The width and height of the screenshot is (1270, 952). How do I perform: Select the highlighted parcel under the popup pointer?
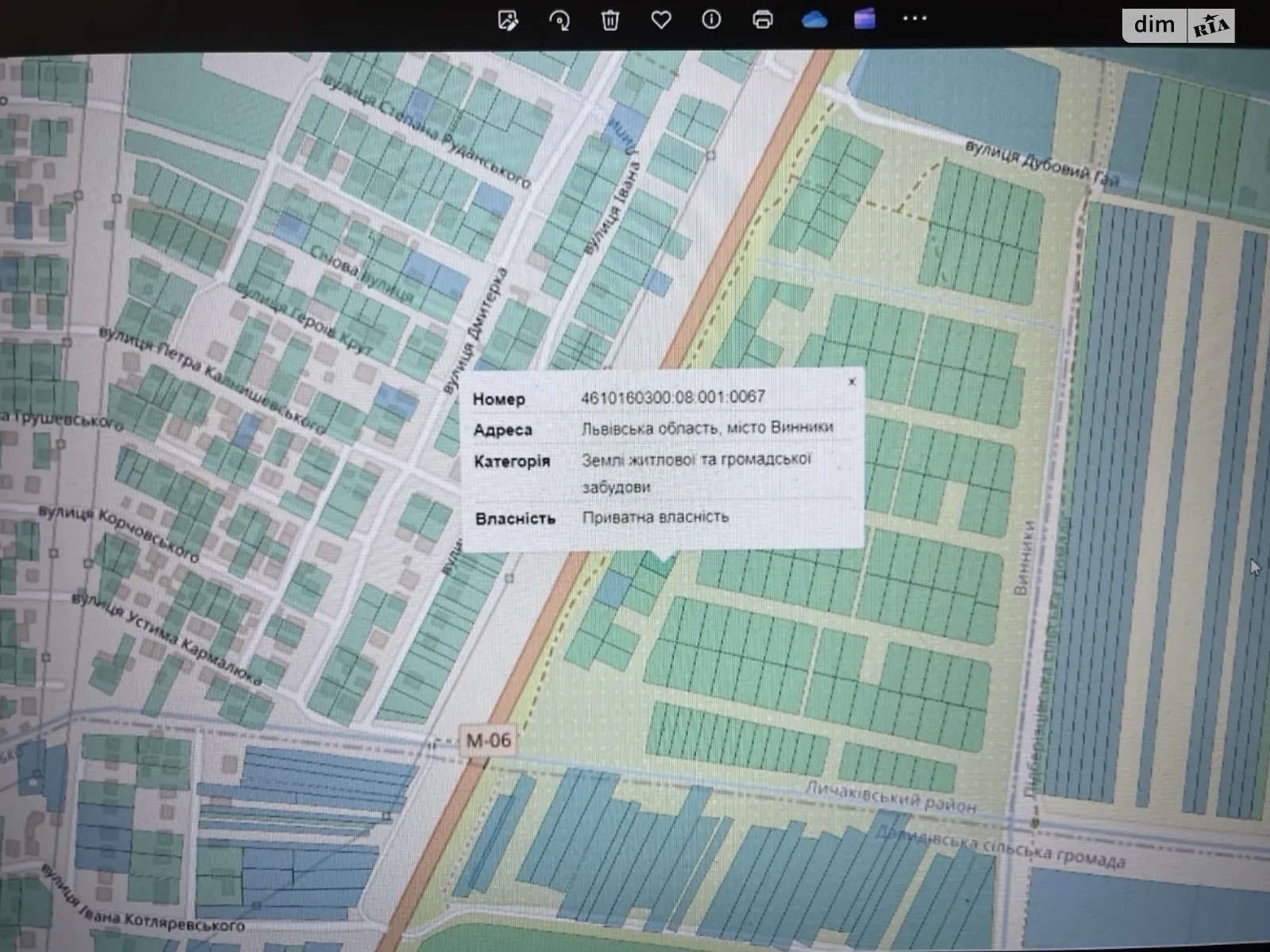[x=658, y=564]
